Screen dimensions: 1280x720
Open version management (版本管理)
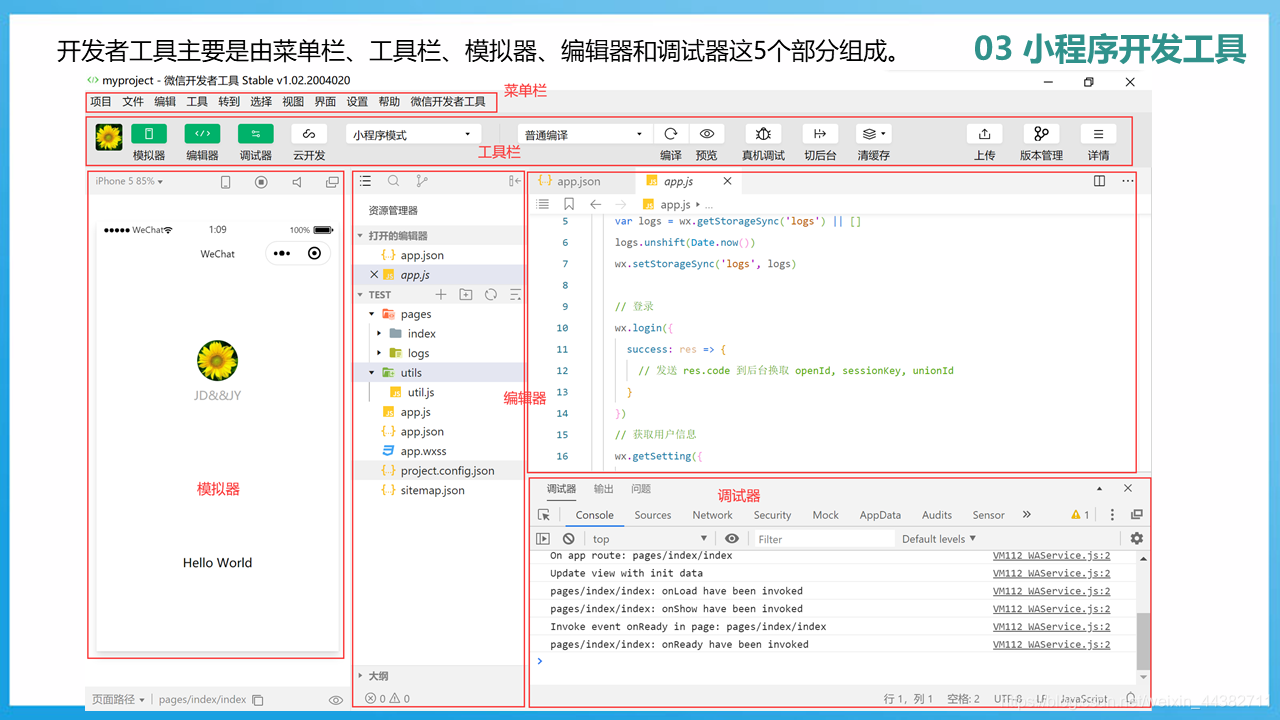click(1041, 134)
